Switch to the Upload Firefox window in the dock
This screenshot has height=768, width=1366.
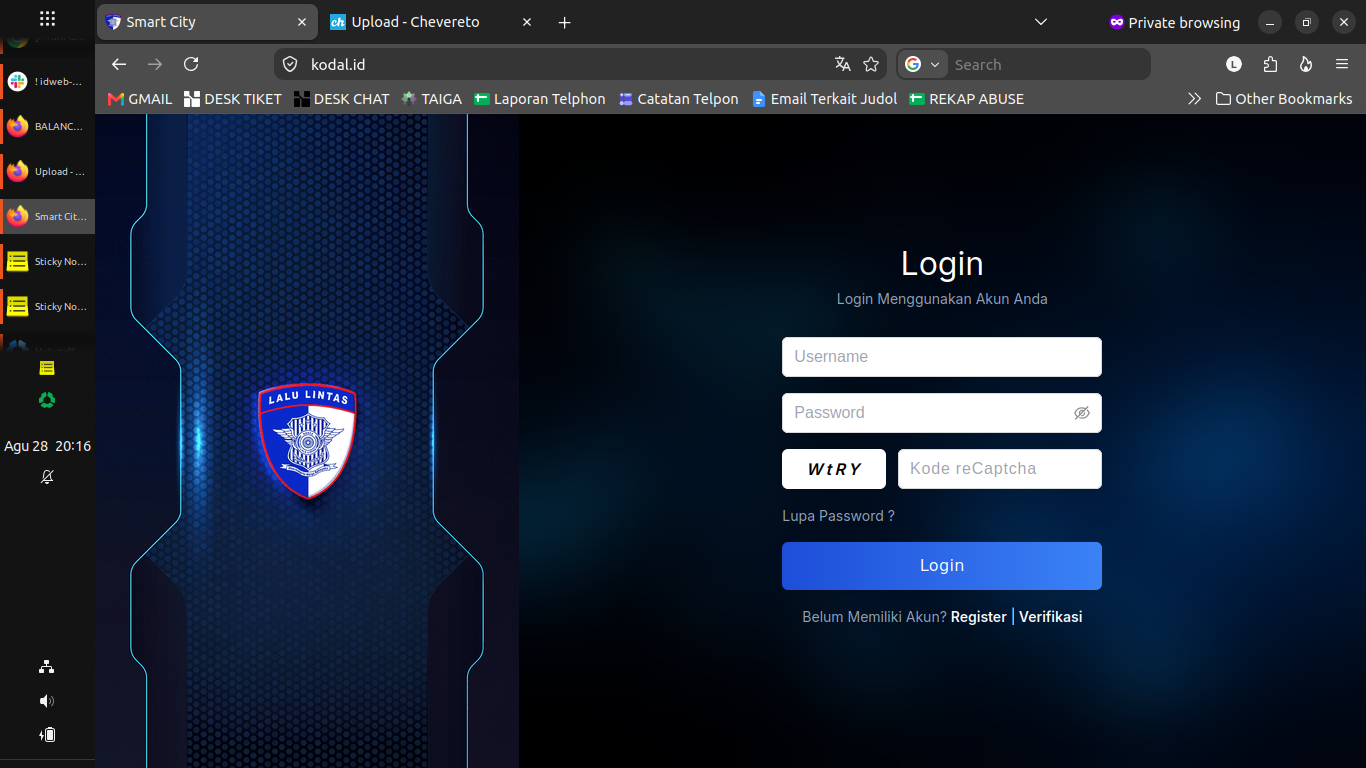coord(47,172)
